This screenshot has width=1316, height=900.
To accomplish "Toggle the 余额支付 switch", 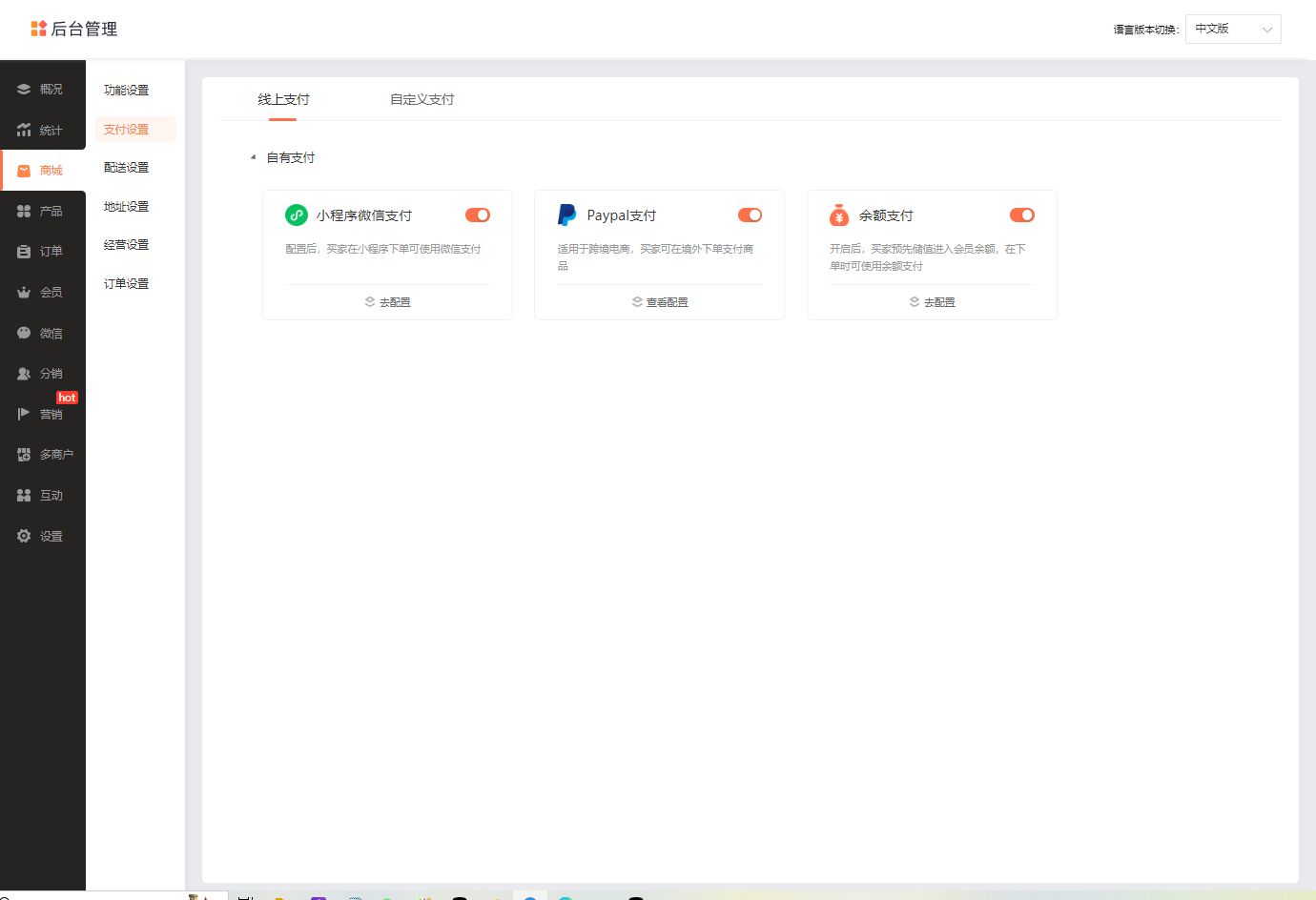I will pos(1022,215).
